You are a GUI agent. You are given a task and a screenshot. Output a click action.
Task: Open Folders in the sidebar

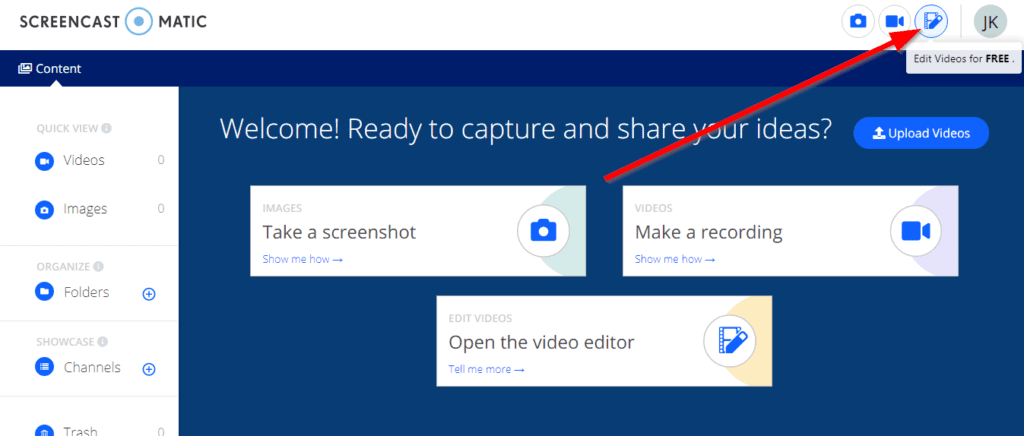[86, 292]
